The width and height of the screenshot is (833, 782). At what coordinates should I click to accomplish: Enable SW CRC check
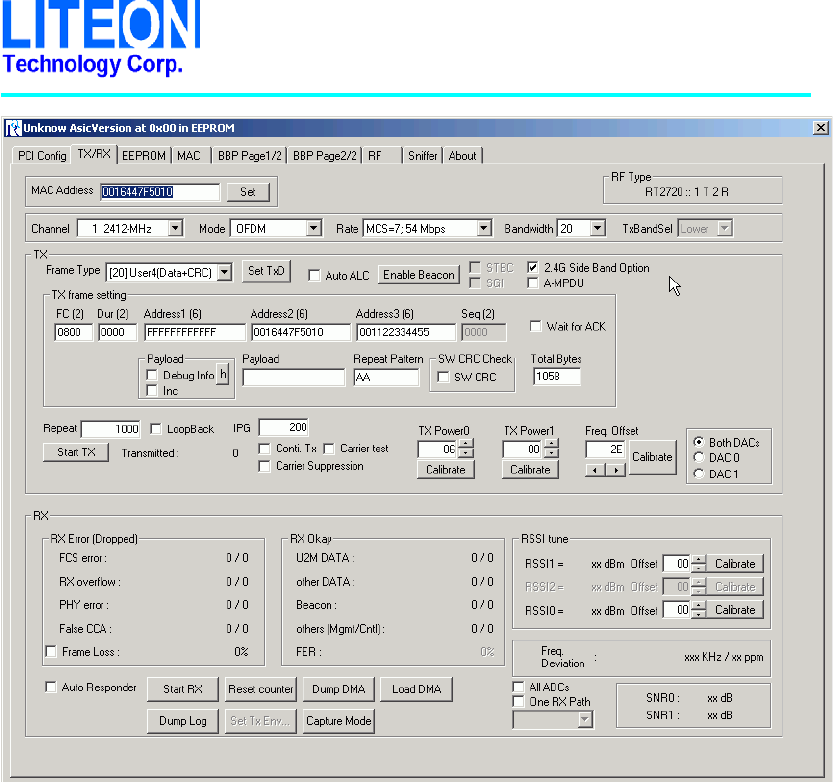(x=443, y=377)
